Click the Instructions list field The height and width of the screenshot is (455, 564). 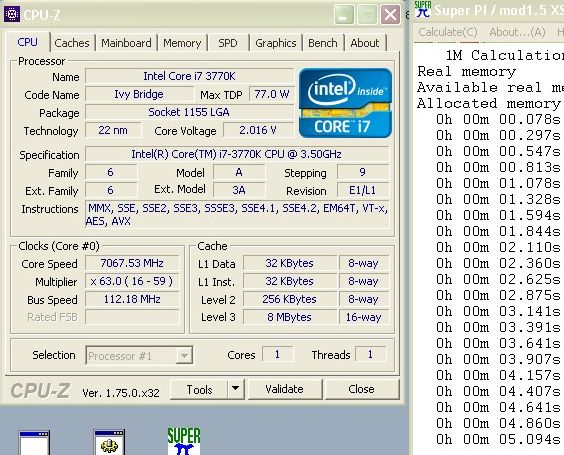tap(237, 214)
